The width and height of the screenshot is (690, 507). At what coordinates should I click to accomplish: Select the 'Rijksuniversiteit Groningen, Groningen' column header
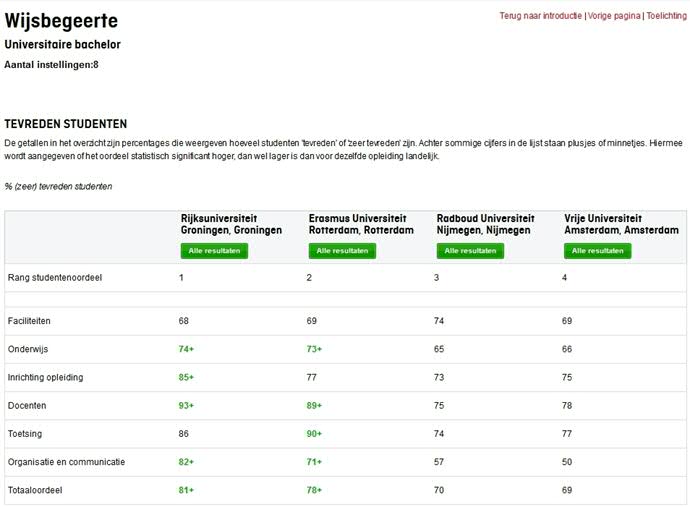231,224
